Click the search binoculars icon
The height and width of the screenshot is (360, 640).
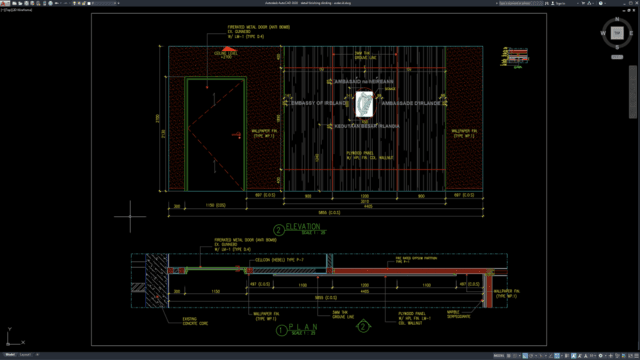547,3
